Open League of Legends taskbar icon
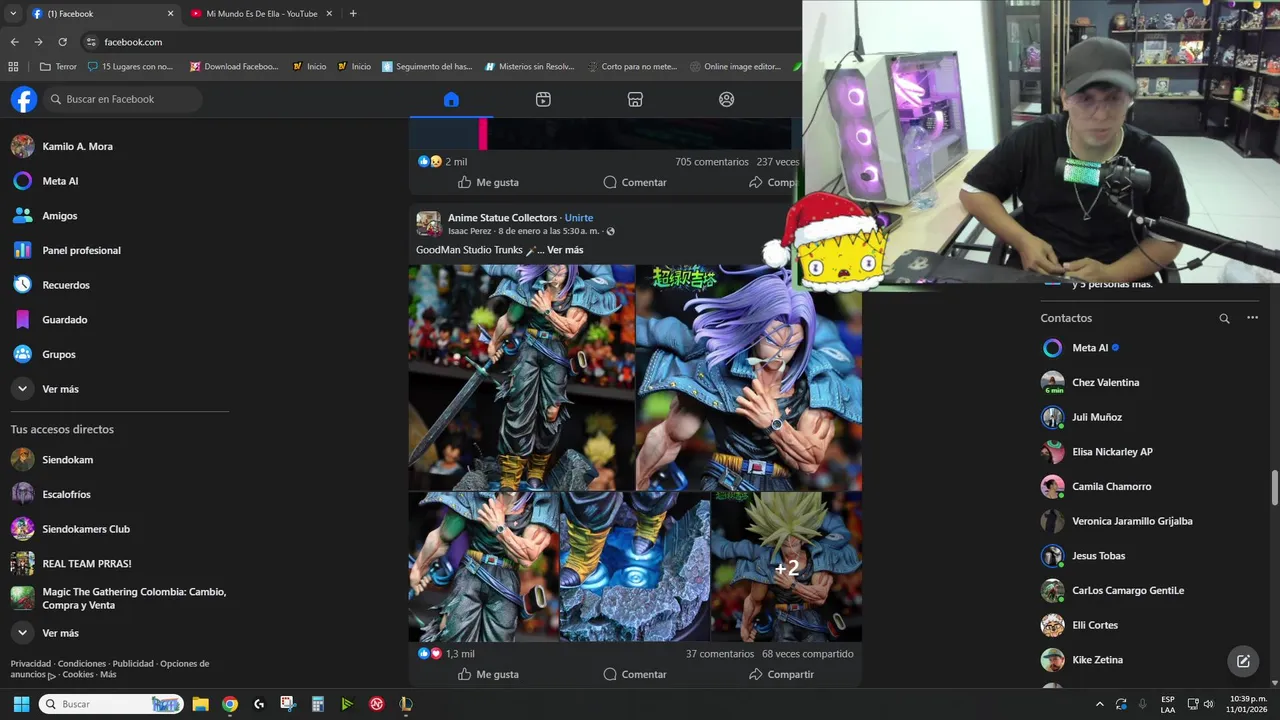The image size is (1280, 720). coord(405,704)
